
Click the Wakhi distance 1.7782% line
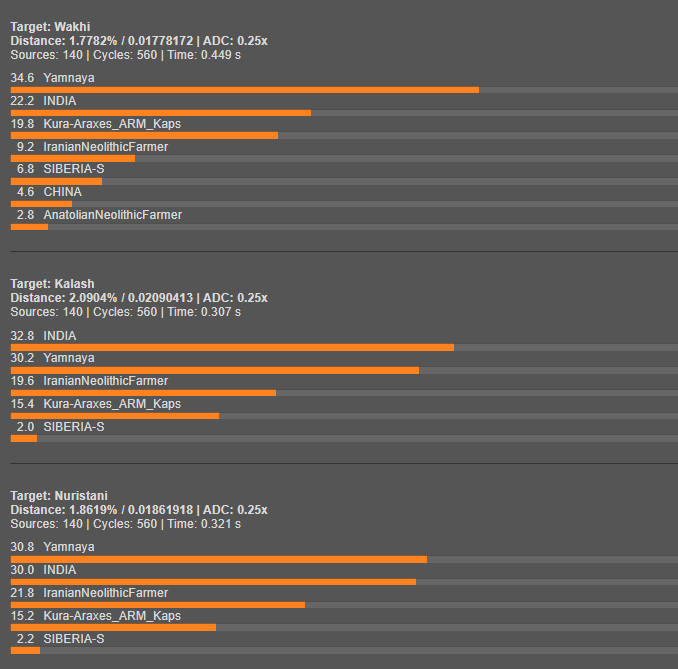pyautogui.click(x=138, y=40)
